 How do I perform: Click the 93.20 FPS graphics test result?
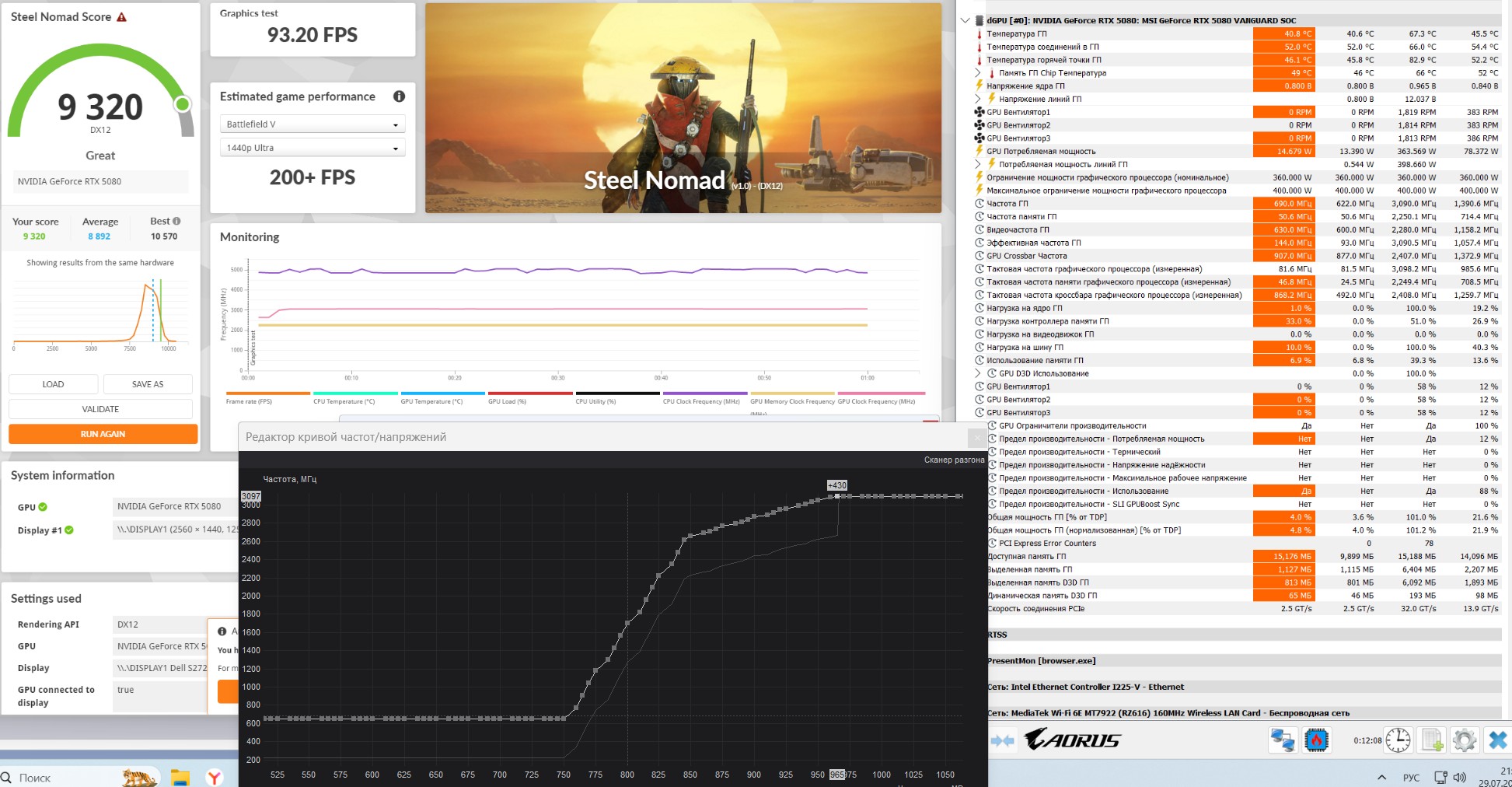313,35
